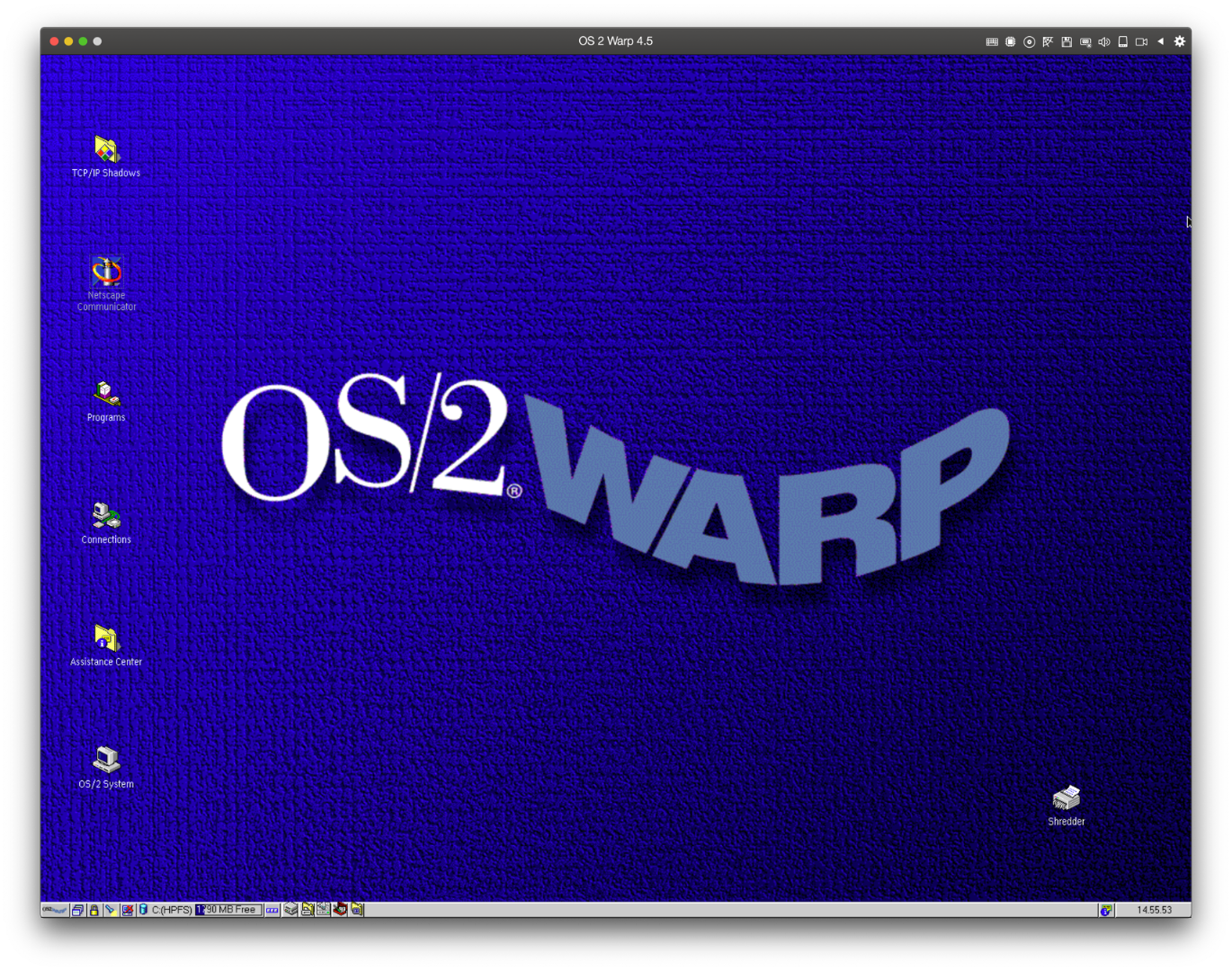Open the printer folder tray icon in WarpCenter

(308, 910)
